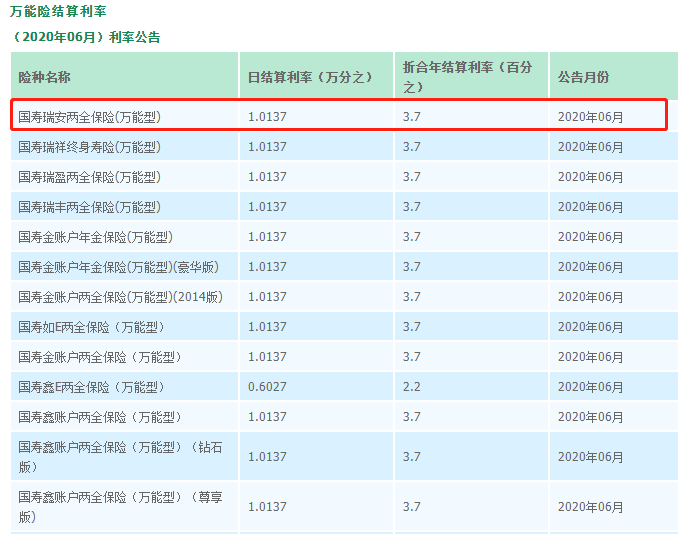Viewport: 684px width, 534px height.
Task: Click the 2.2 annual rate value
Action: click(x=411, y=387)
